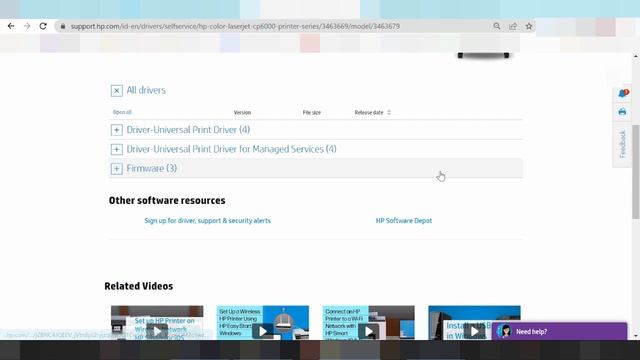Click the page vertical scrollbar thumb
The width and height of the screenshot is (640, 360).
tap(636, 171)
